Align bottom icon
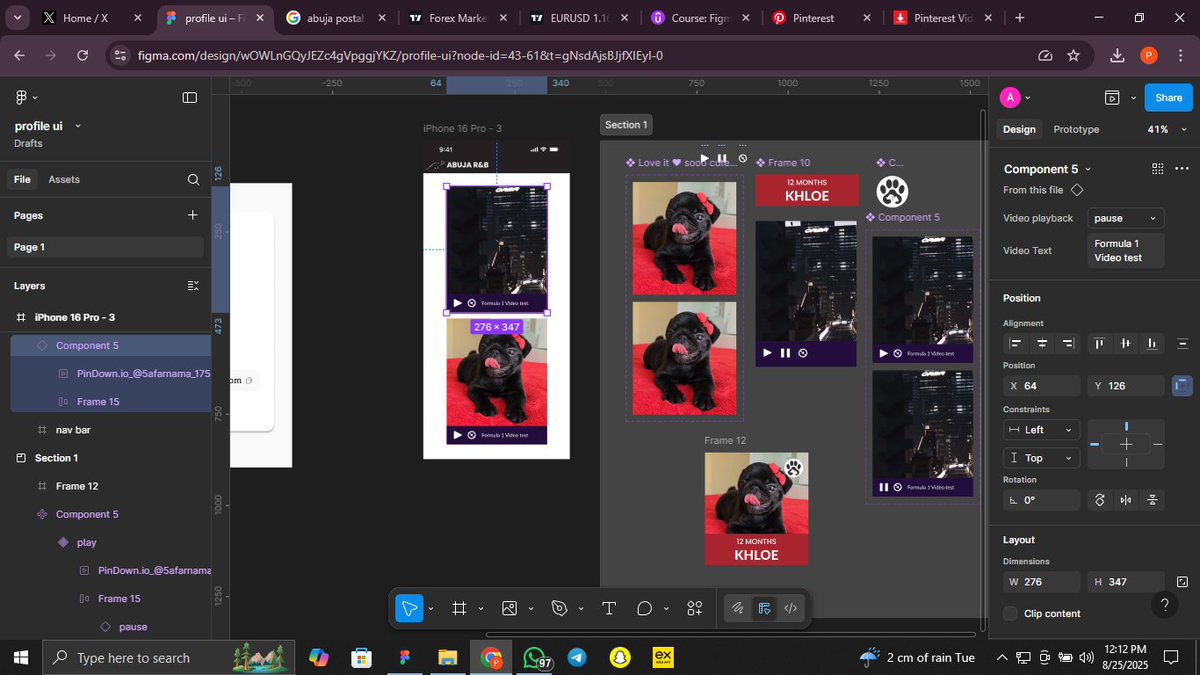 tap(1152, 344)
